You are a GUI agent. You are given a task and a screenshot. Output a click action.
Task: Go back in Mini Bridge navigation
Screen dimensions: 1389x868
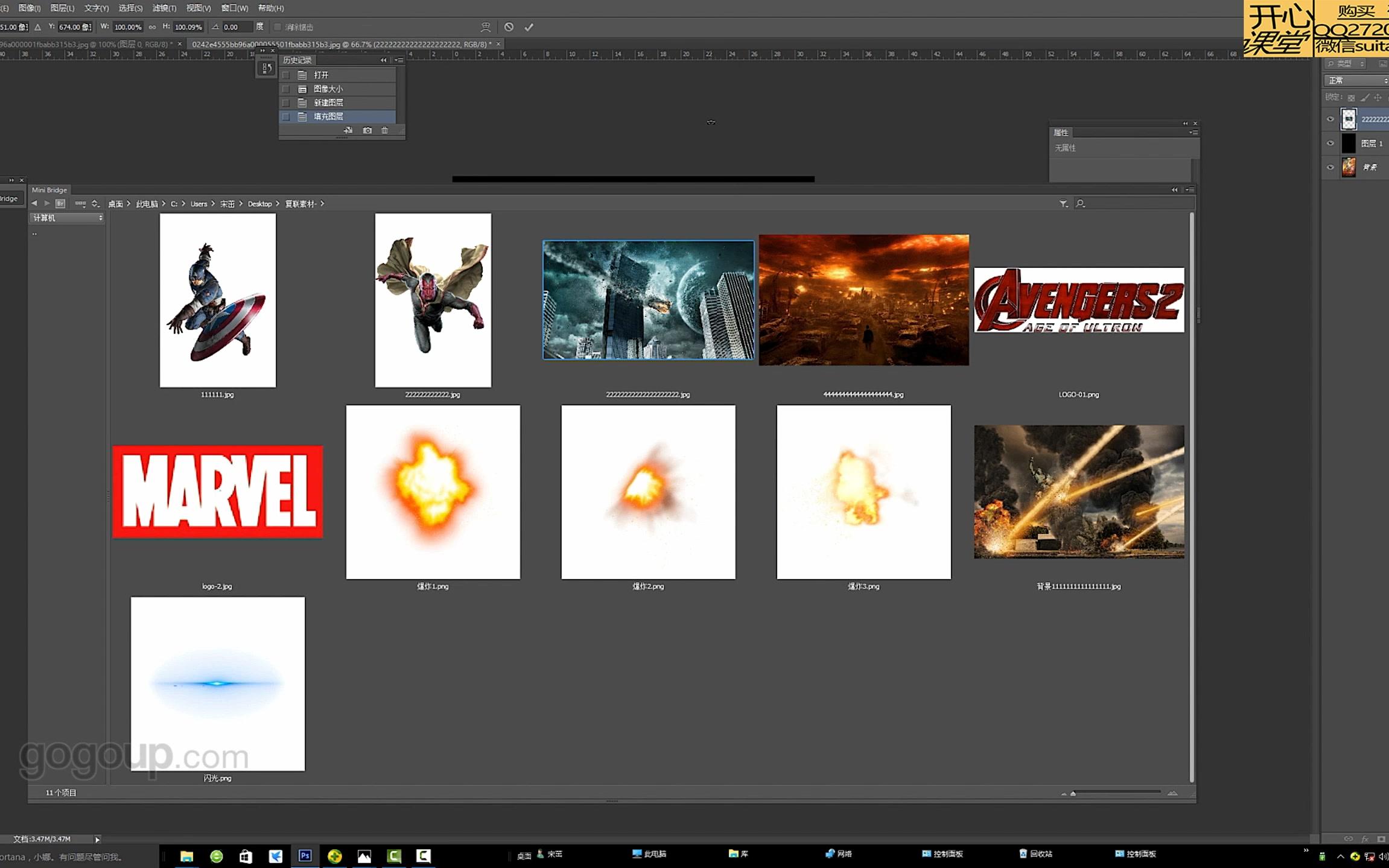pyautogui.click(x=34, y=204)
